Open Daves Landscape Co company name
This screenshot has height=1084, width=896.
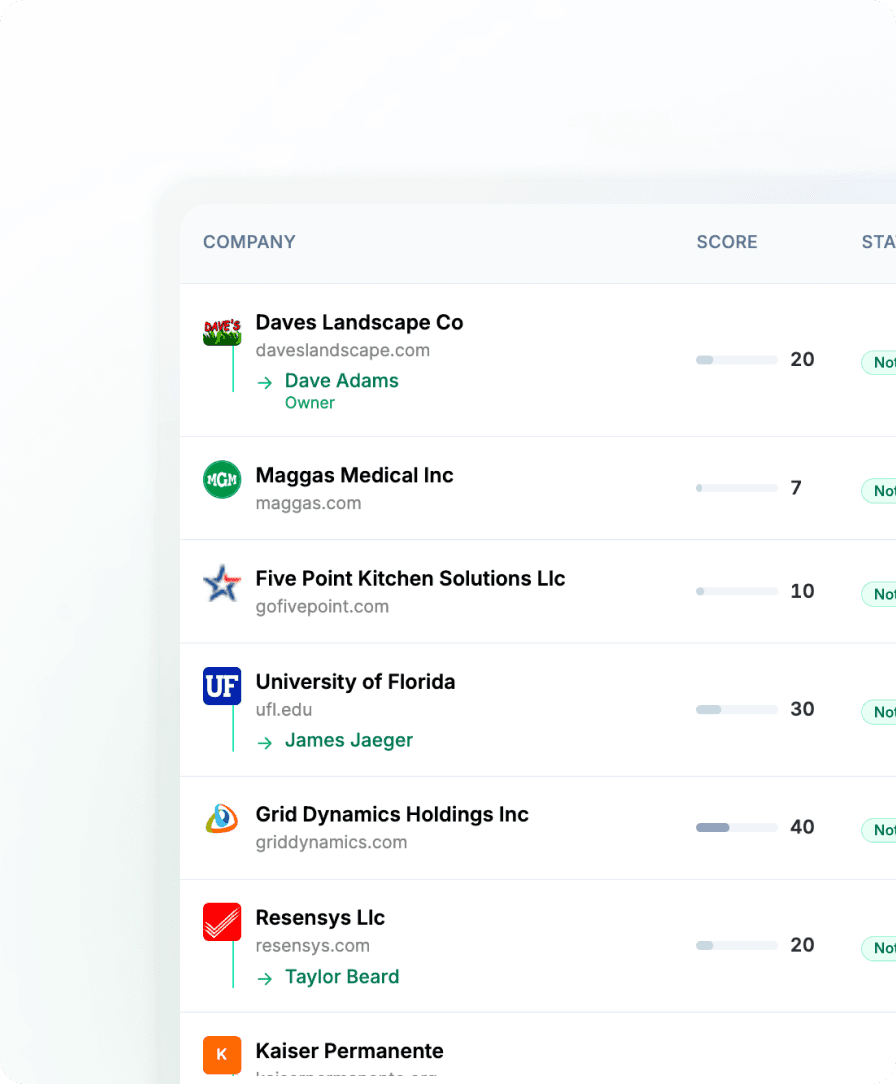360,323
